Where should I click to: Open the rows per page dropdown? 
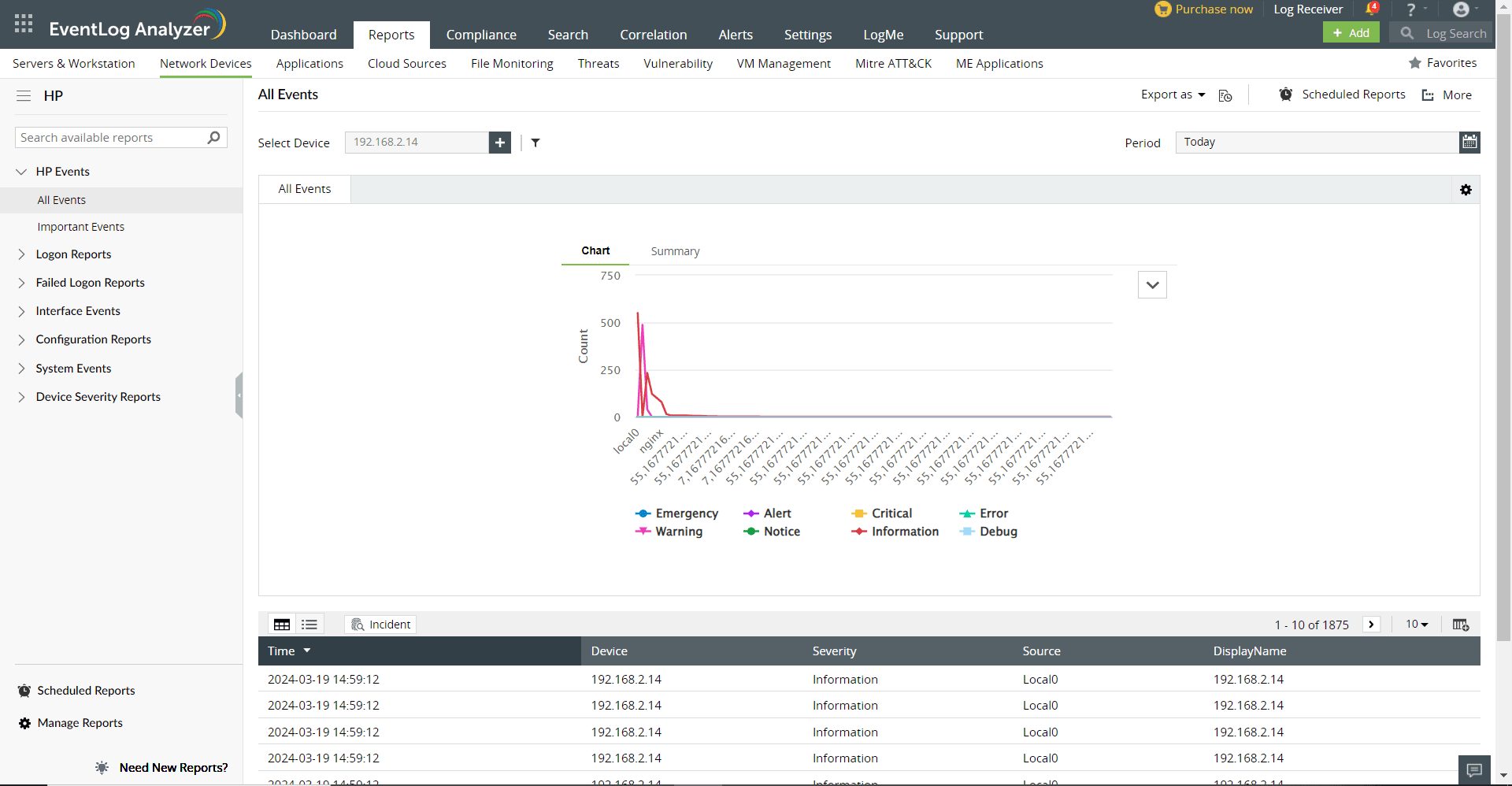click(1417, 625)
